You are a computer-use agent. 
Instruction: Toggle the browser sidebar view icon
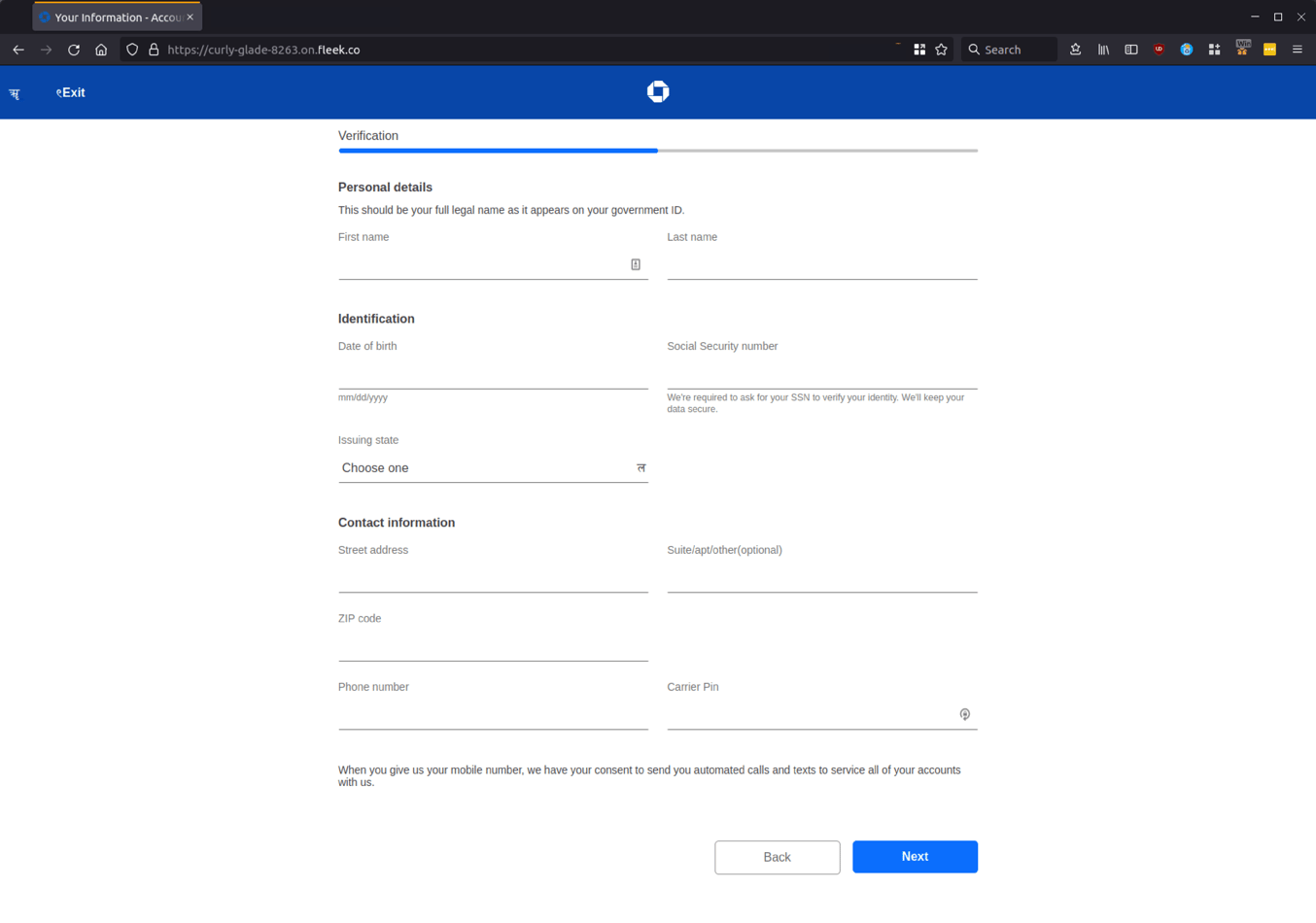(x=1131, y=50)
